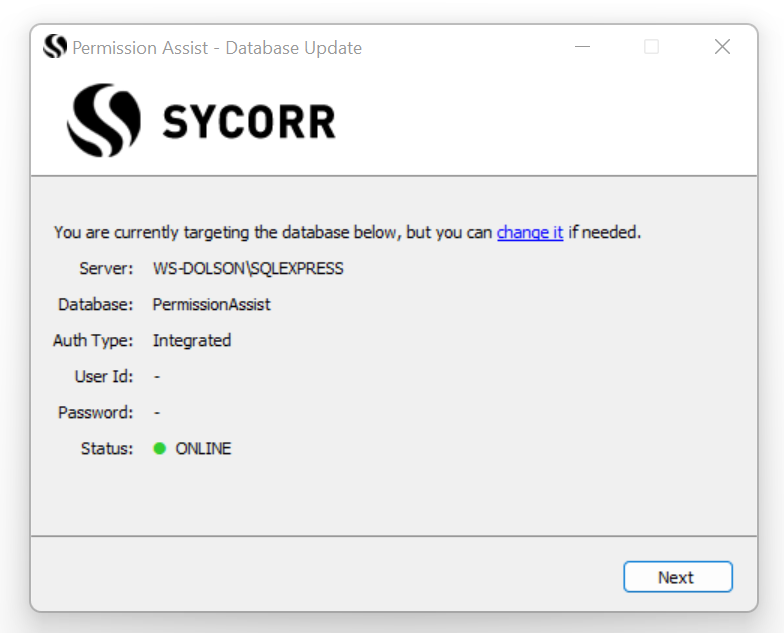The height and width of the screenshot is (633, 784).
Task: Click the Next button
Action: tap(677, 577)
